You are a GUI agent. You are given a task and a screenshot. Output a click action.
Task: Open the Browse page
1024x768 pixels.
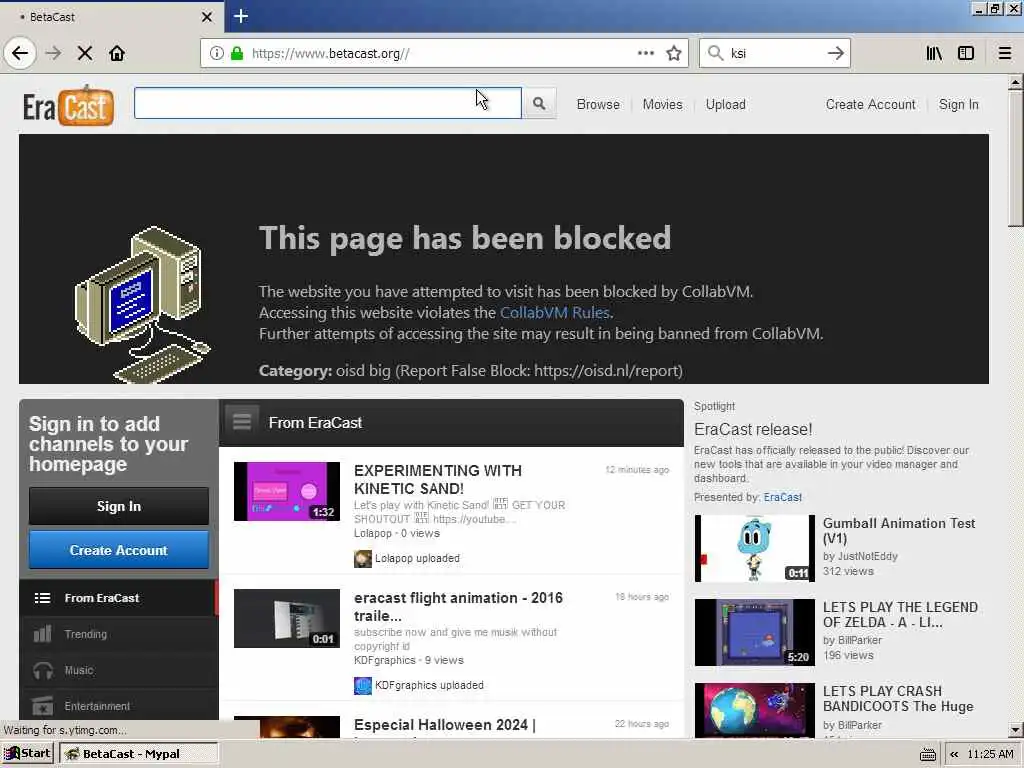pos(598,104)
